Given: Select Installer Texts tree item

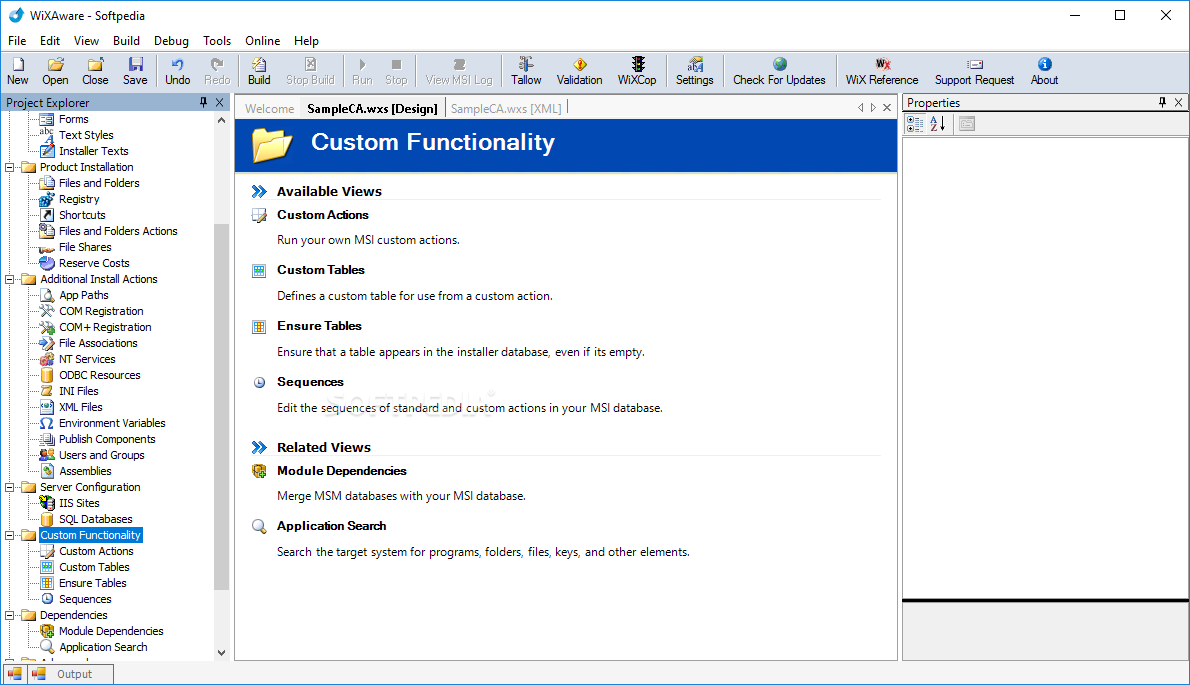Looking at the screenshot, I should point(93,151).
